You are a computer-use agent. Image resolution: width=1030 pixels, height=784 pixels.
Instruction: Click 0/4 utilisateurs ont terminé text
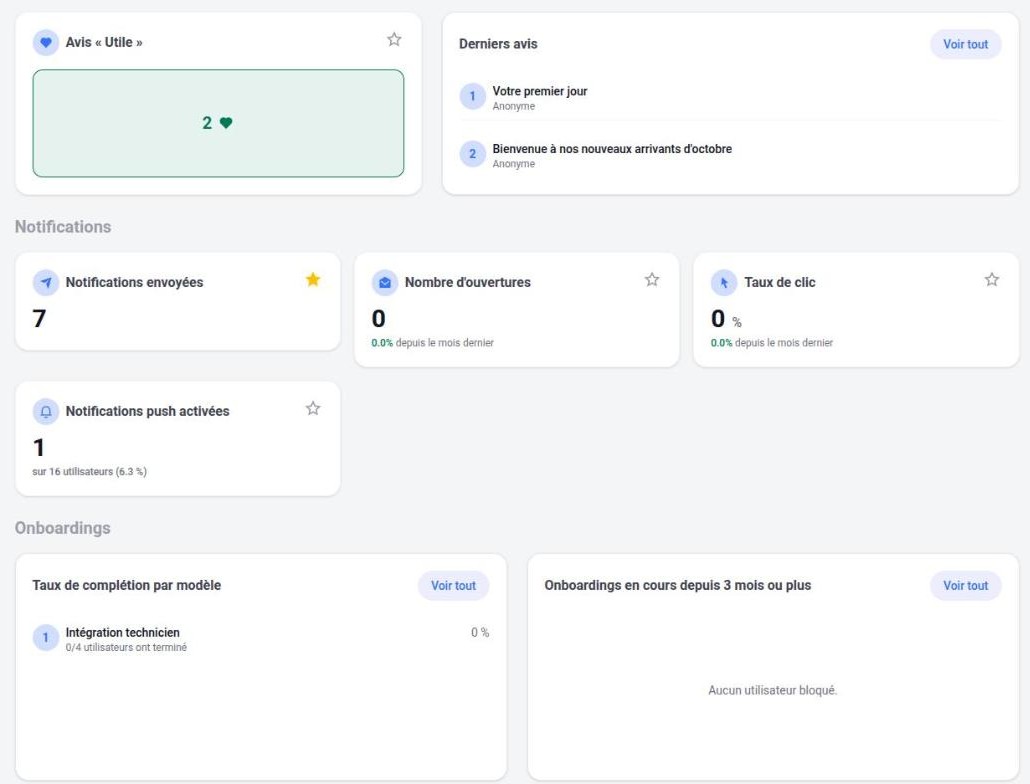pos(126,647)
